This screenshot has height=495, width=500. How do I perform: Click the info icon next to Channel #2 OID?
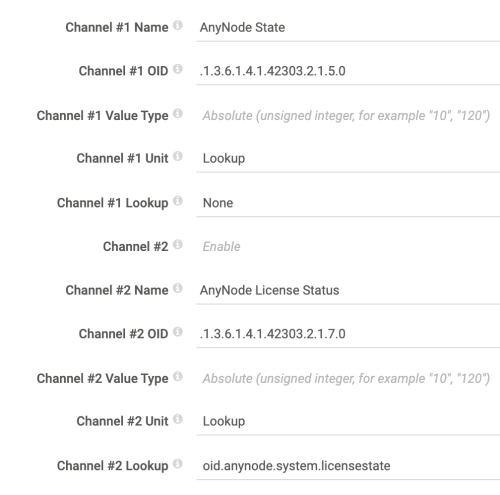(x=178, y=332)
